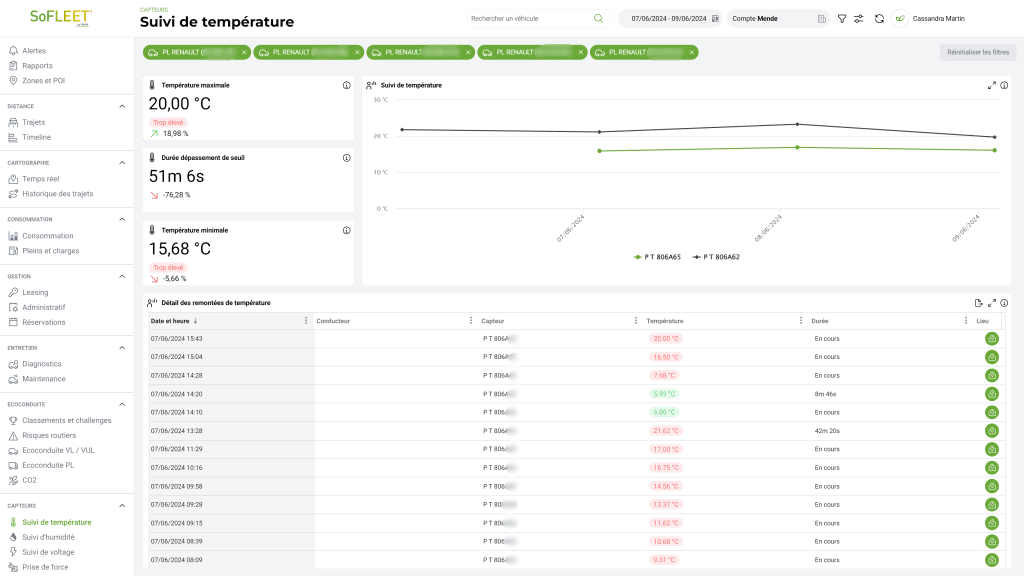
Task: Click the refresh data icon
Action: tap(879, 19)
